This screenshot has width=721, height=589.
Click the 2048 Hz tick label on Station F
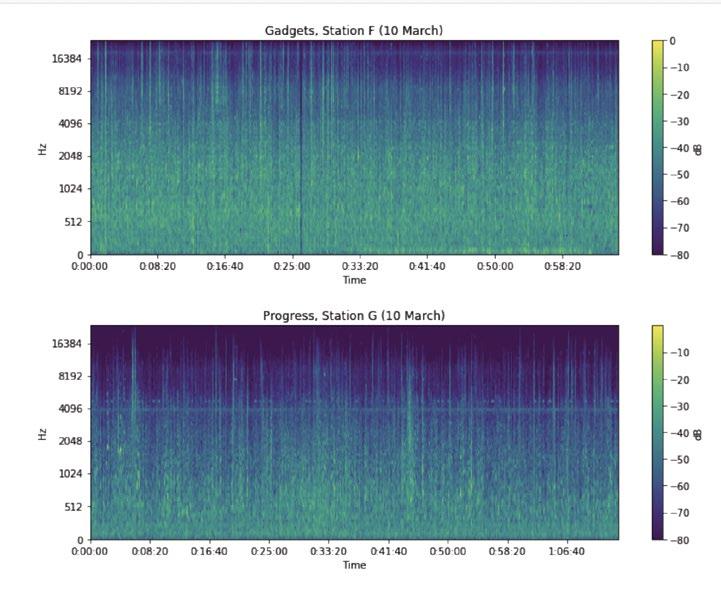coord(70,156)
